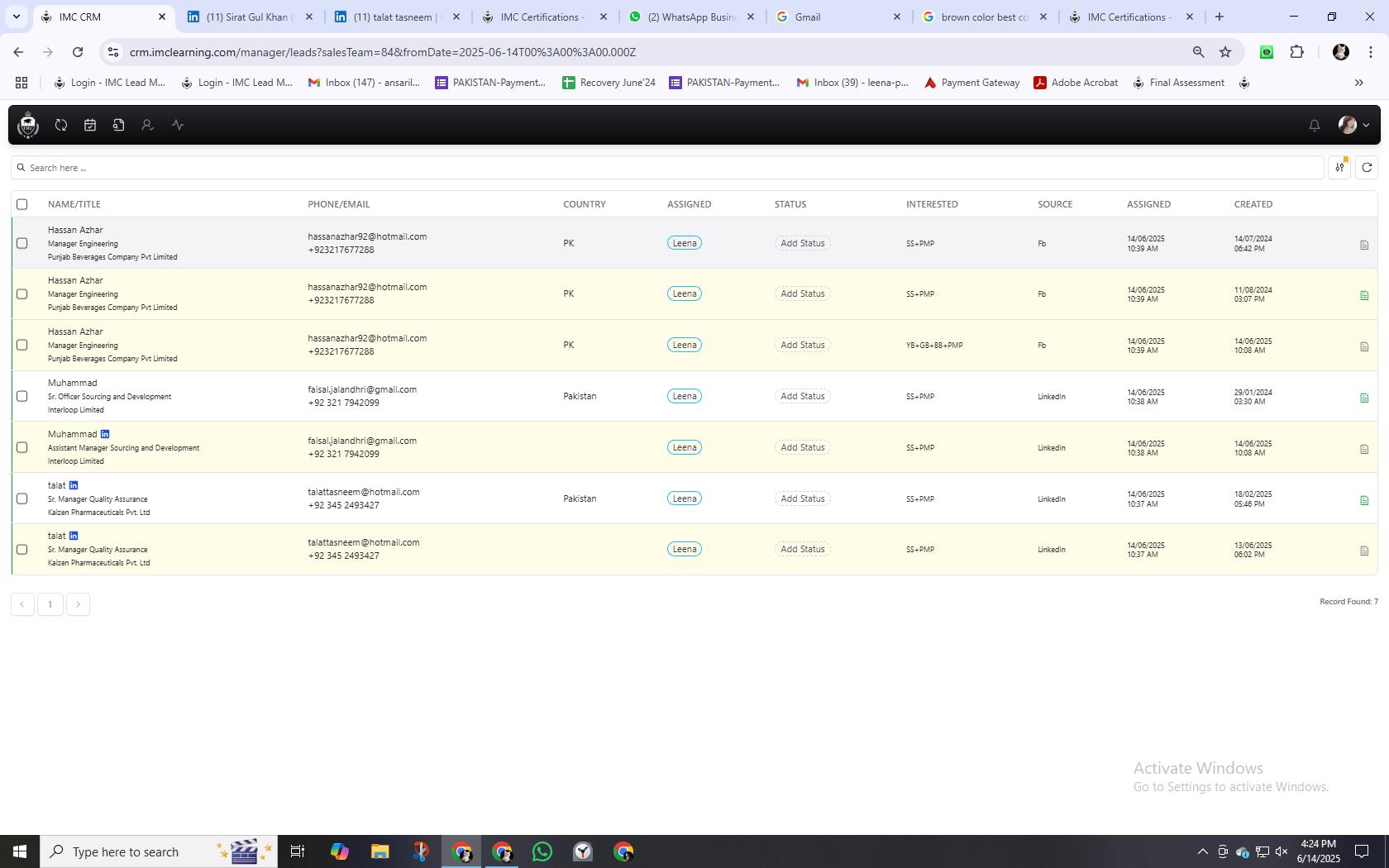Viewport: 1389px width, 868px height.
Task: Expand the user avatar dropdown in CRM header
Action: [1353, 125]
